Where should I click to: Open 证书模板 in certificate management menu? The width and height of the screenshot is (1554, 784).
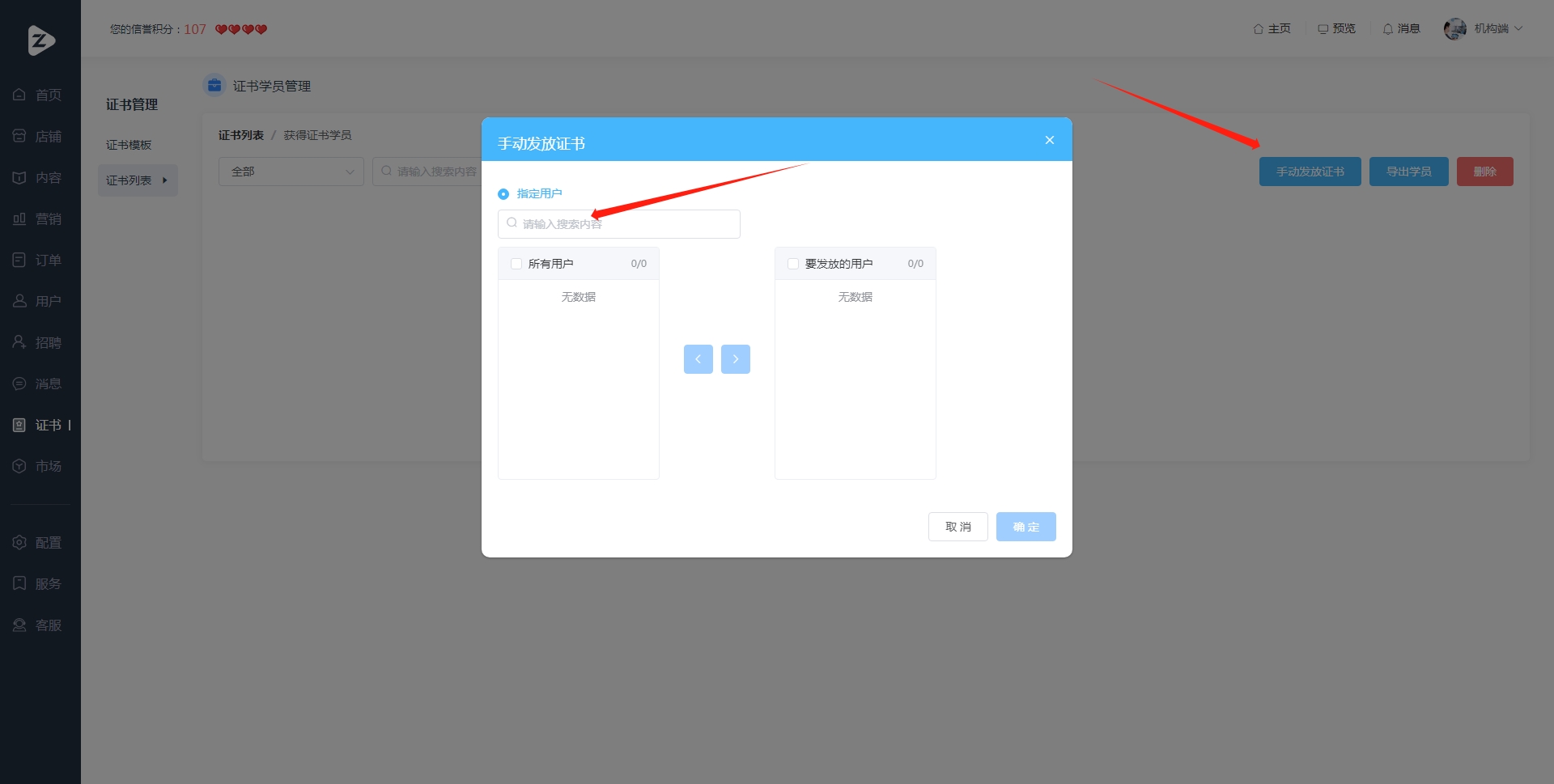tap(129, 145)
